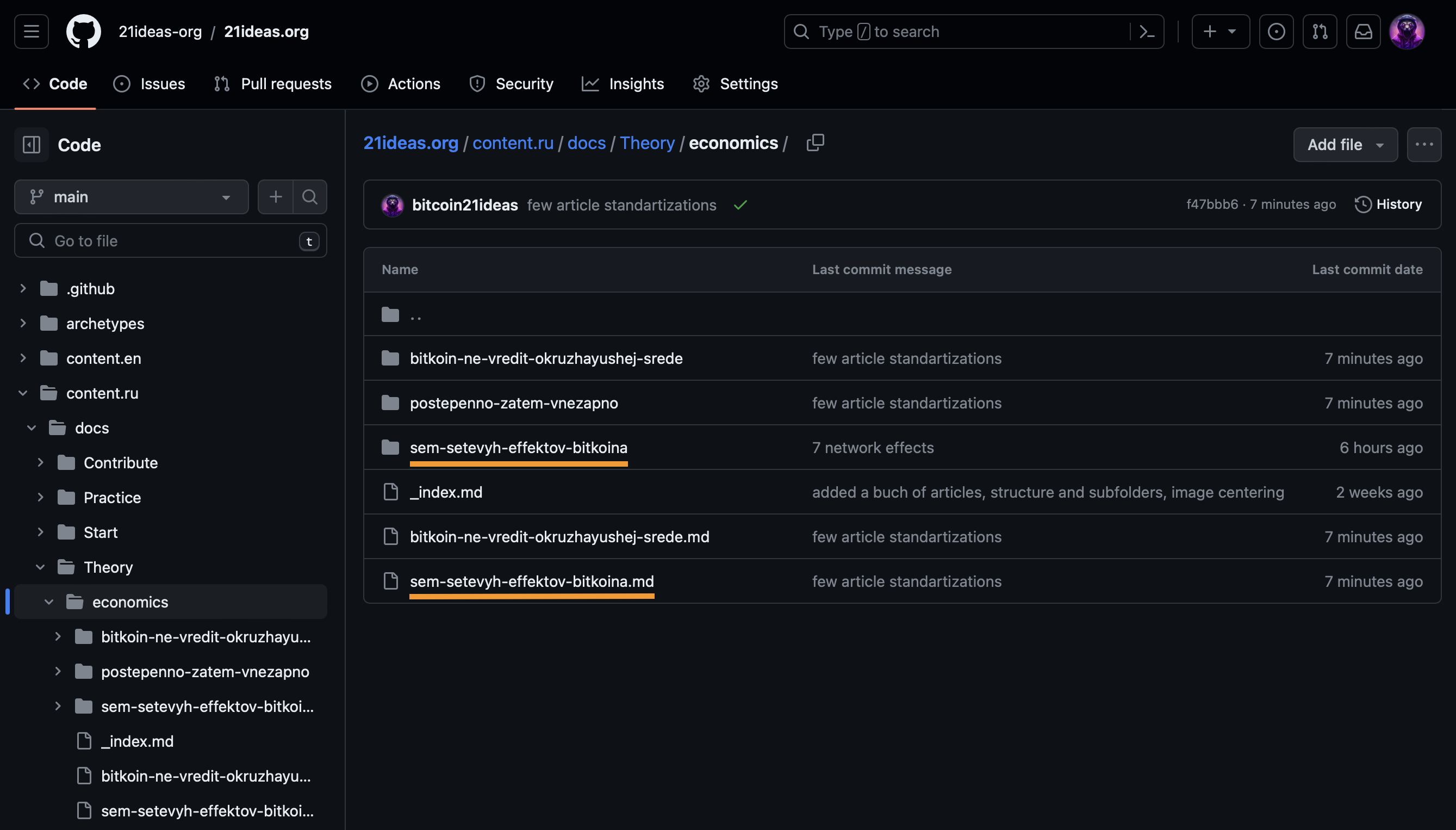Click the GitHub logo home icon
The width and height of the screenshot is (1456, 830).
pos(83,32)
